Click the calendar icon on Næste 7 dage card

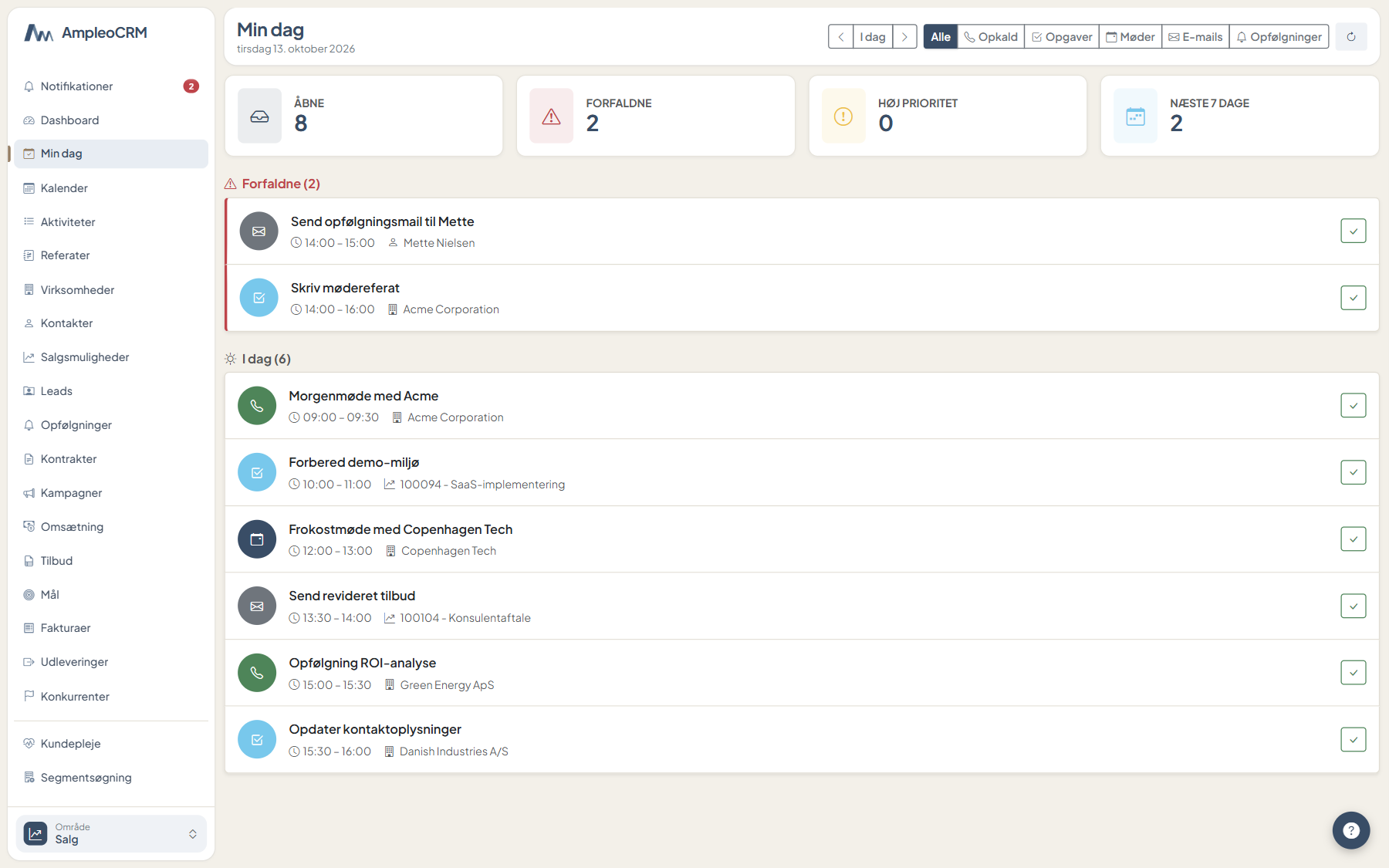[1136, 116]
